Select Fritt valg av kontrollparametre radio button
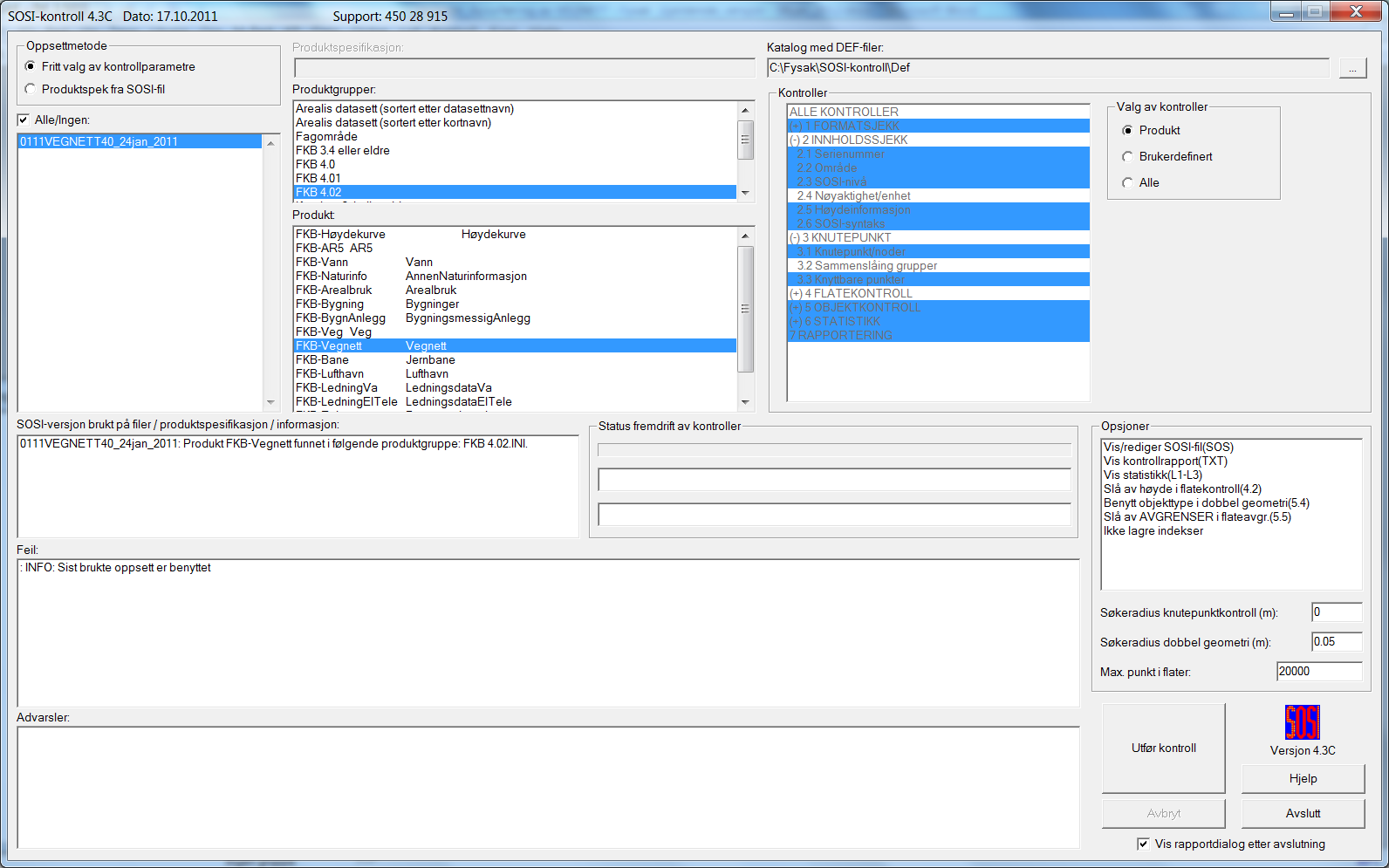Image resolution: width=1389 pixels, height=868 pixels. [31, 66]
